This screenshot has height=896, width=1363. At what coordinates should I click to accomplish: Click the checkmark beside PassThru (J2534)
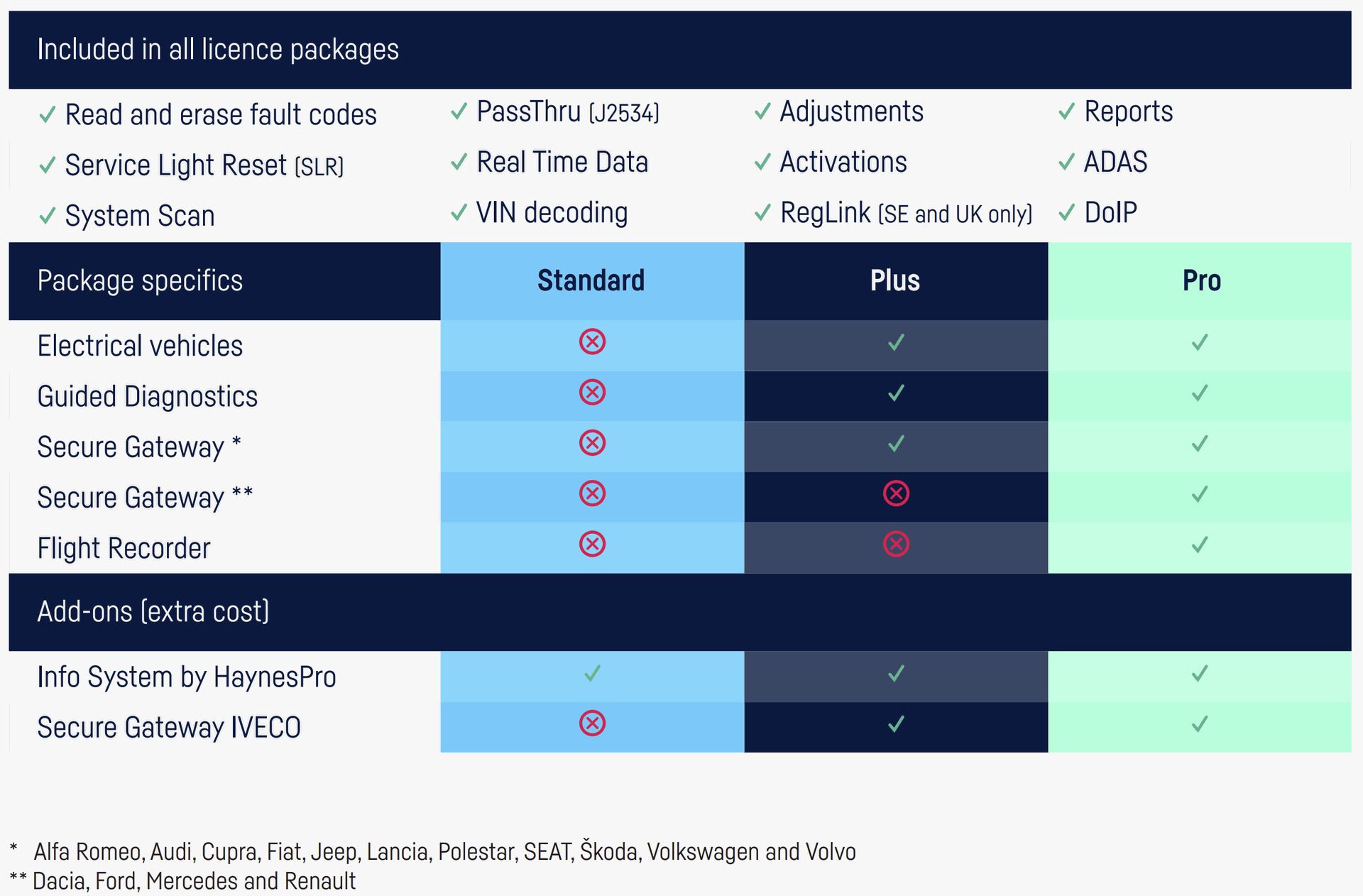[459, 111]
